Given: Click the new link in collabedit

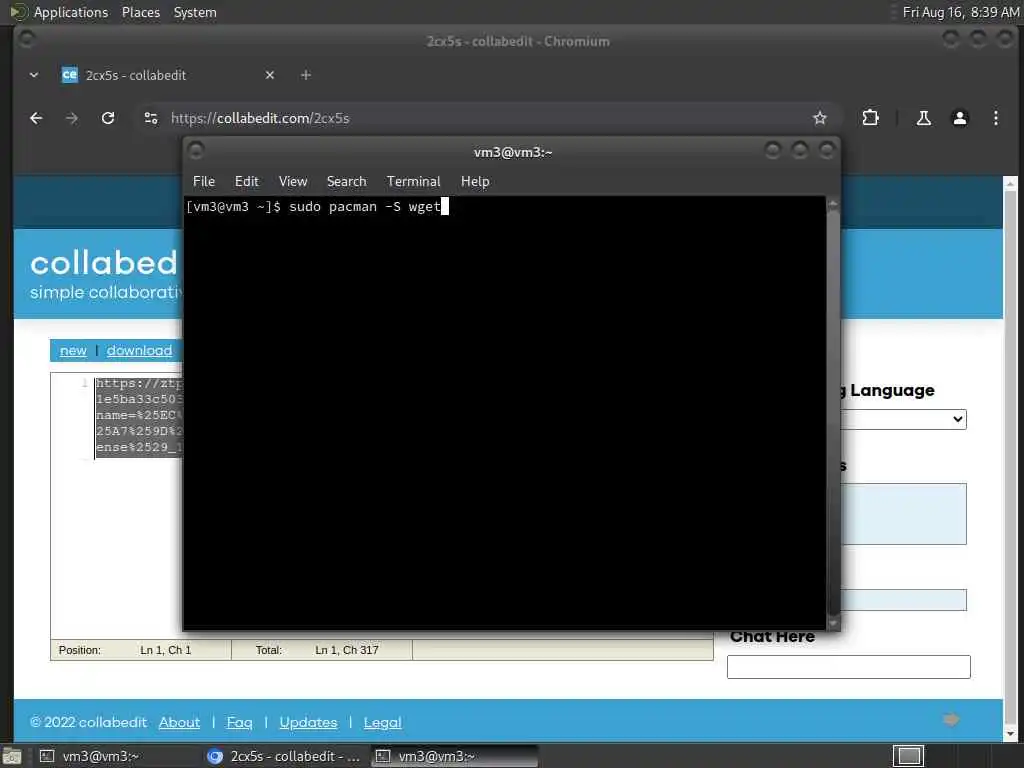Looking at the screenshot, I should pos(73,351).
